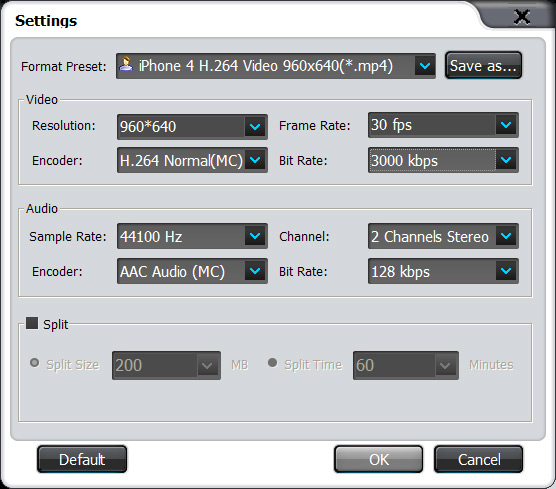Image resolution: width=556 pixels, height=489 pixels.
Task: Expand the Format Preset dropdown arrow
Action: [424, 66]
